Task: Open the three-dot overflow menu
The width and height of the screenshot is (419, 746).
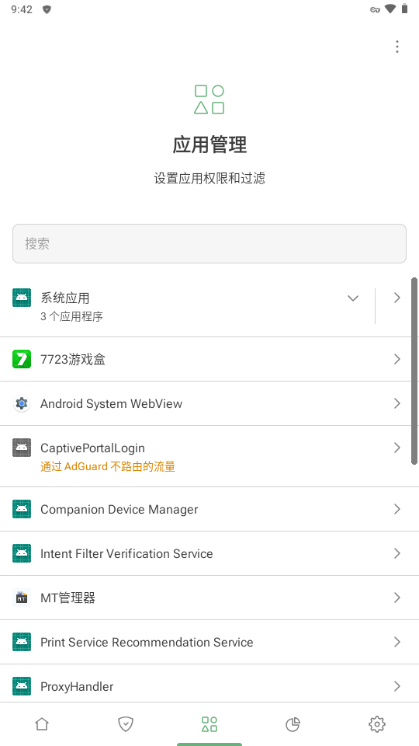Action: [397, 47]
